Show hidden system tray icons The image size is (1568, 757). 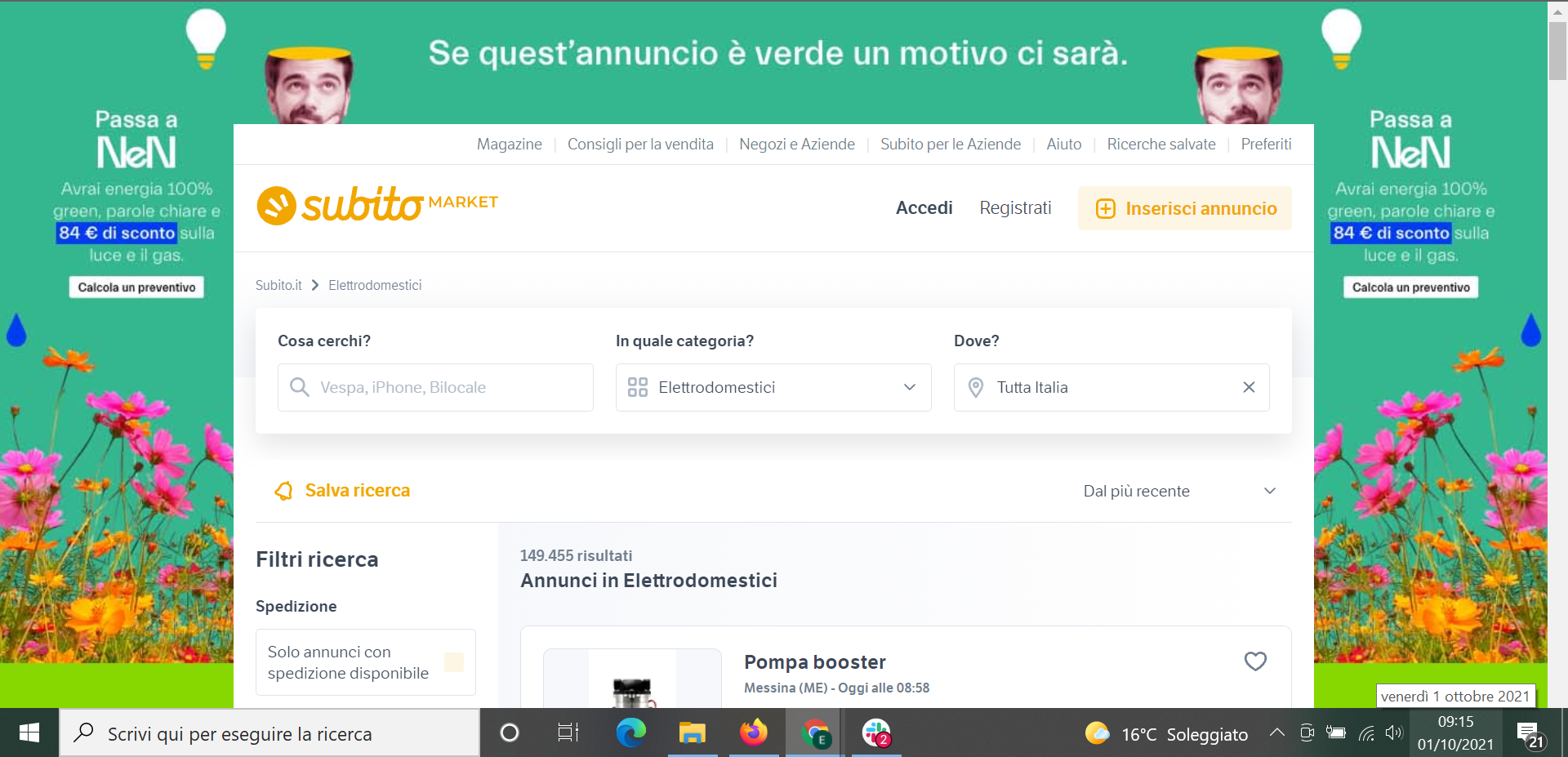1276,733
